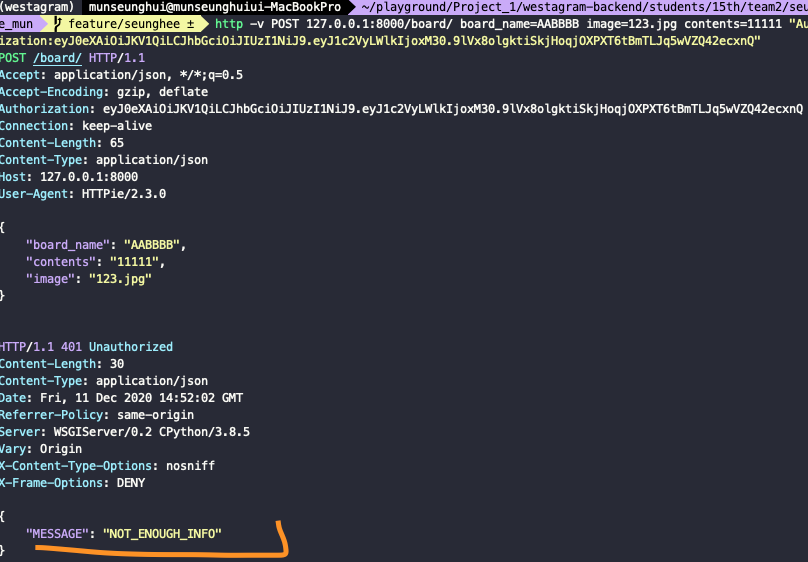Select the "User-Agent: HTTPie/2.3.0" header line

tap(83, 194)
